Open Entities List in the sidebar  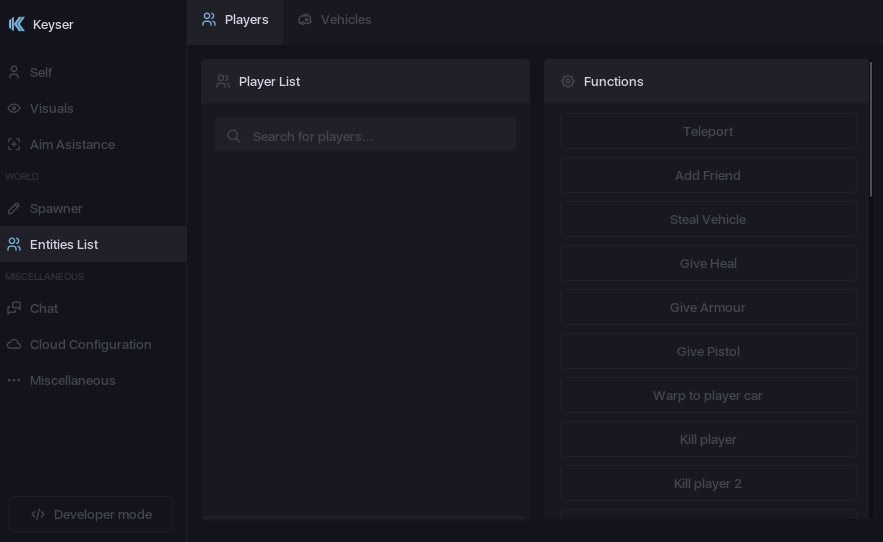click(64, 245)
